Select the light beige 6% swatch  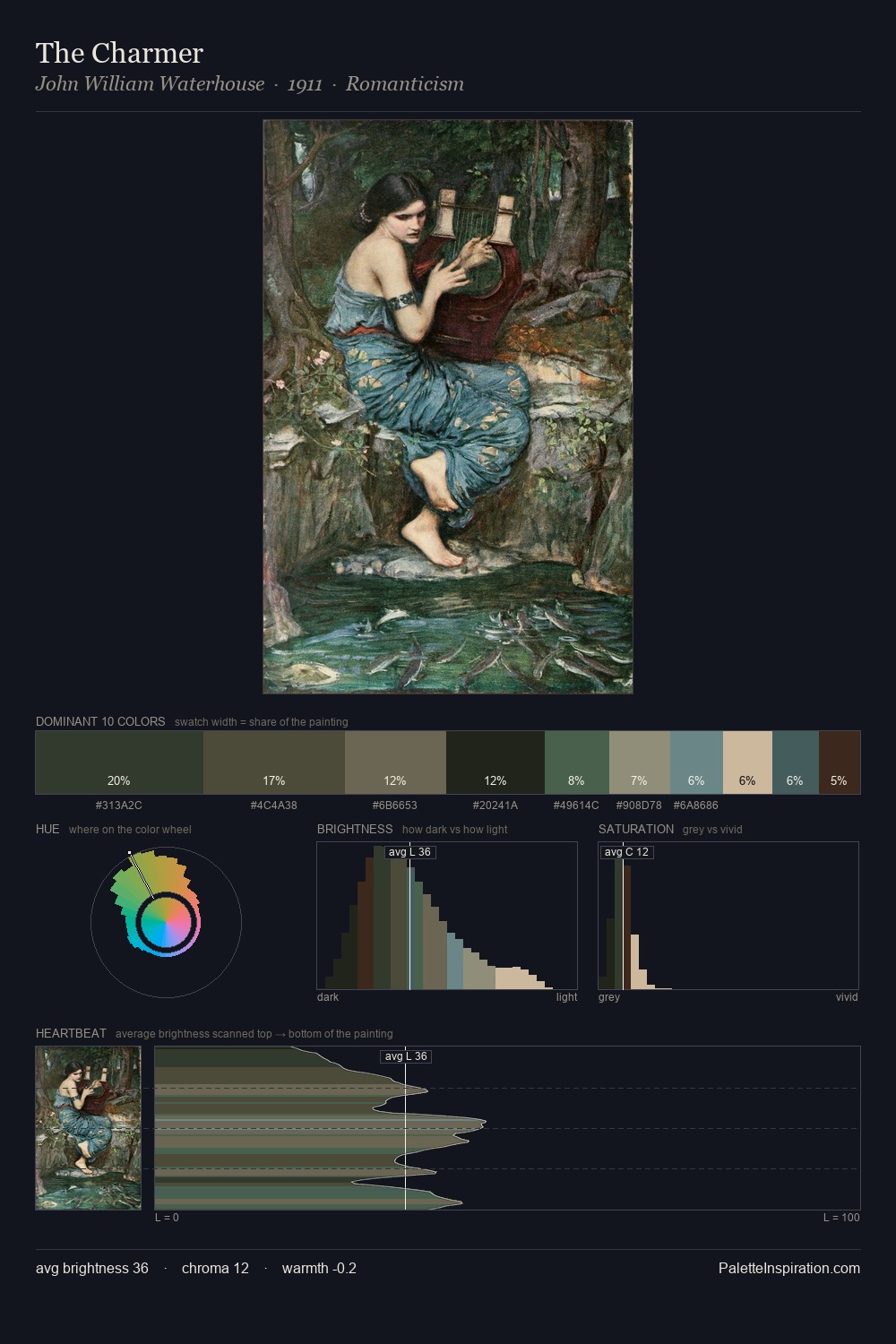(x=747, y=762)
